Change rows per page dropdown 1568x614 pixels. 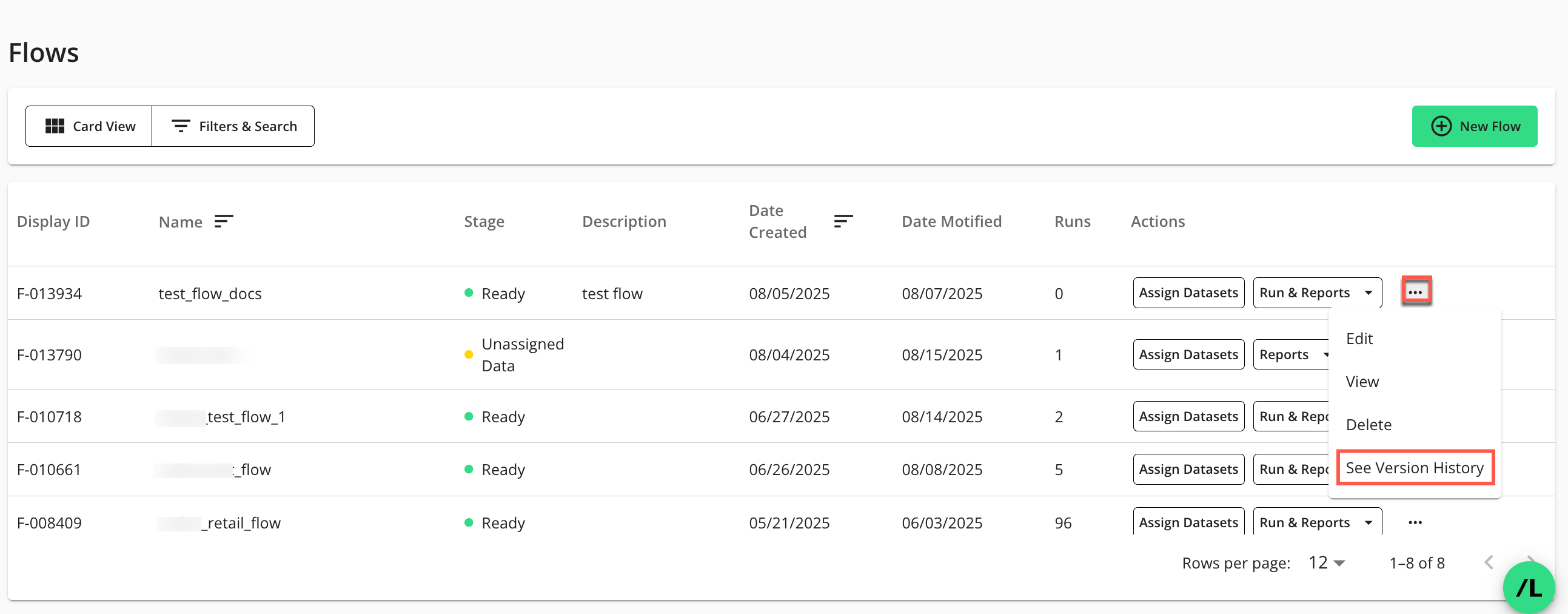click(1326, 563)
